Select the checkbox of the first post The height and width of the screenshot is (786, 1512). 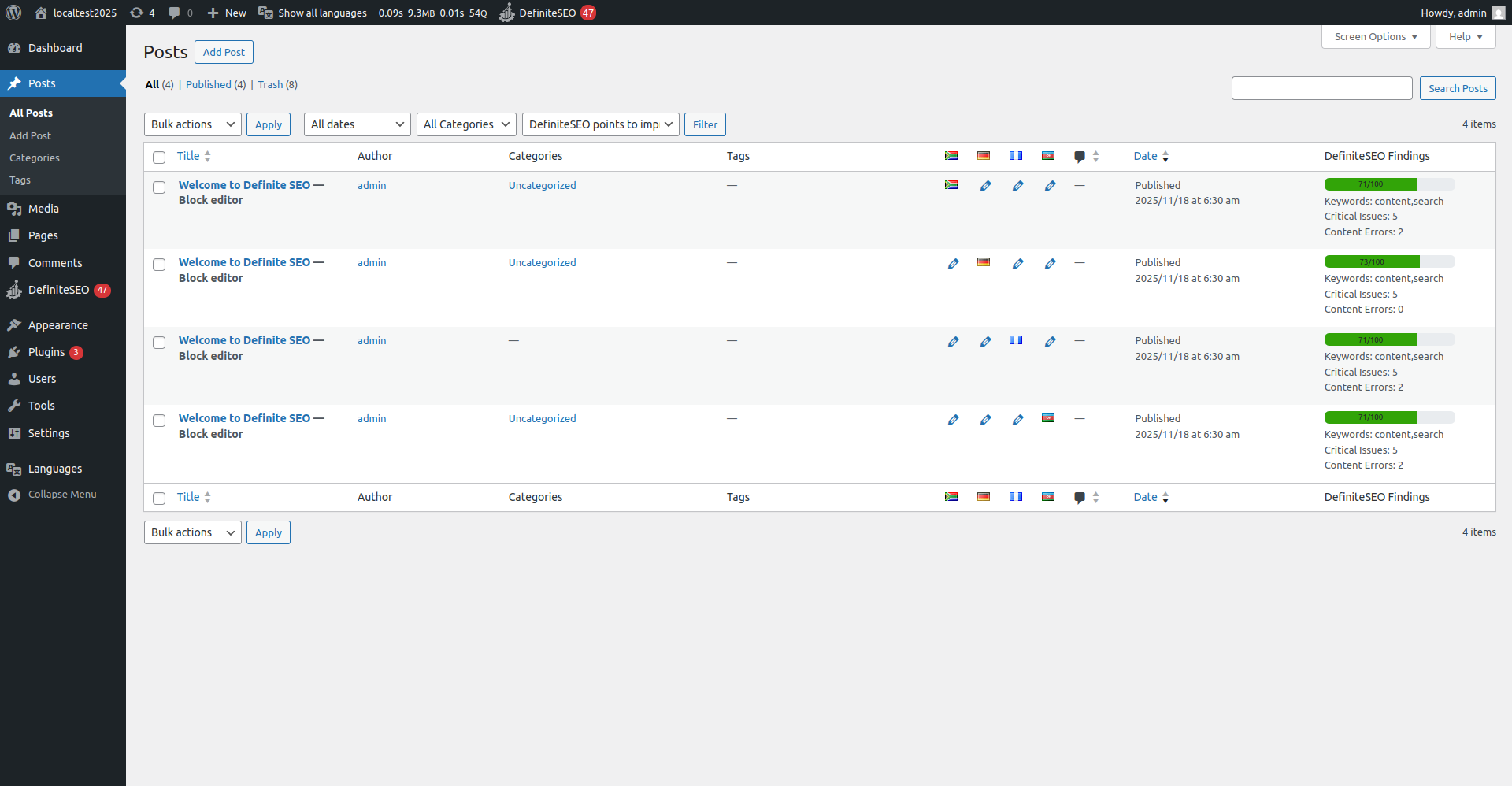(x=159, y=187)
